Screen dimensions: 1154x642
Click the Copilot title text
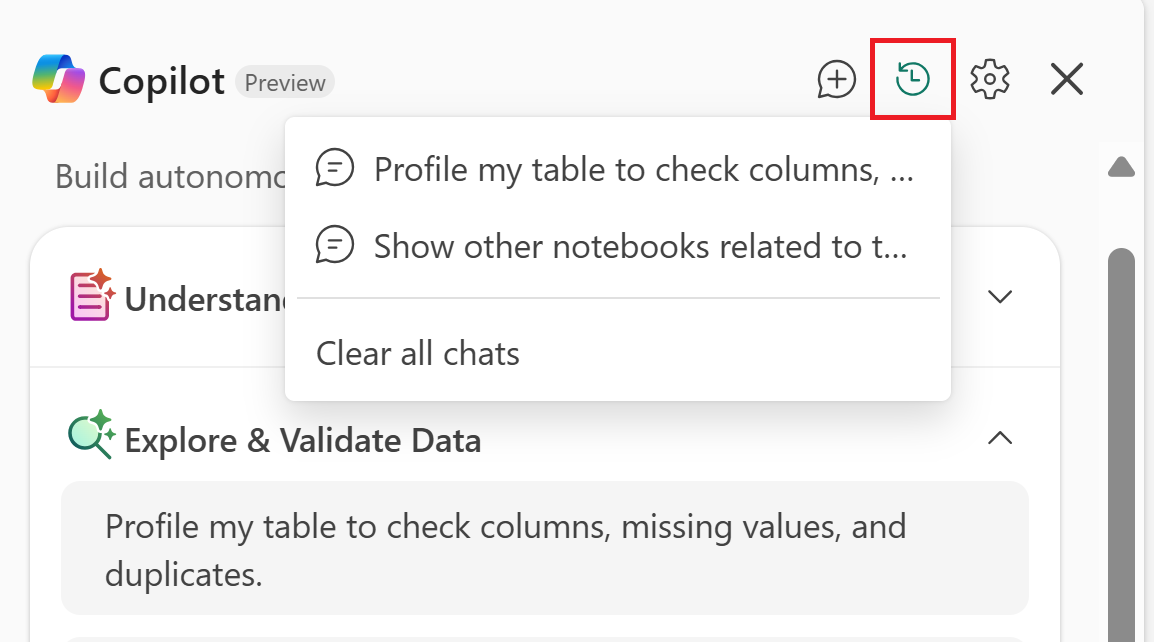click(x=161, y=82)
